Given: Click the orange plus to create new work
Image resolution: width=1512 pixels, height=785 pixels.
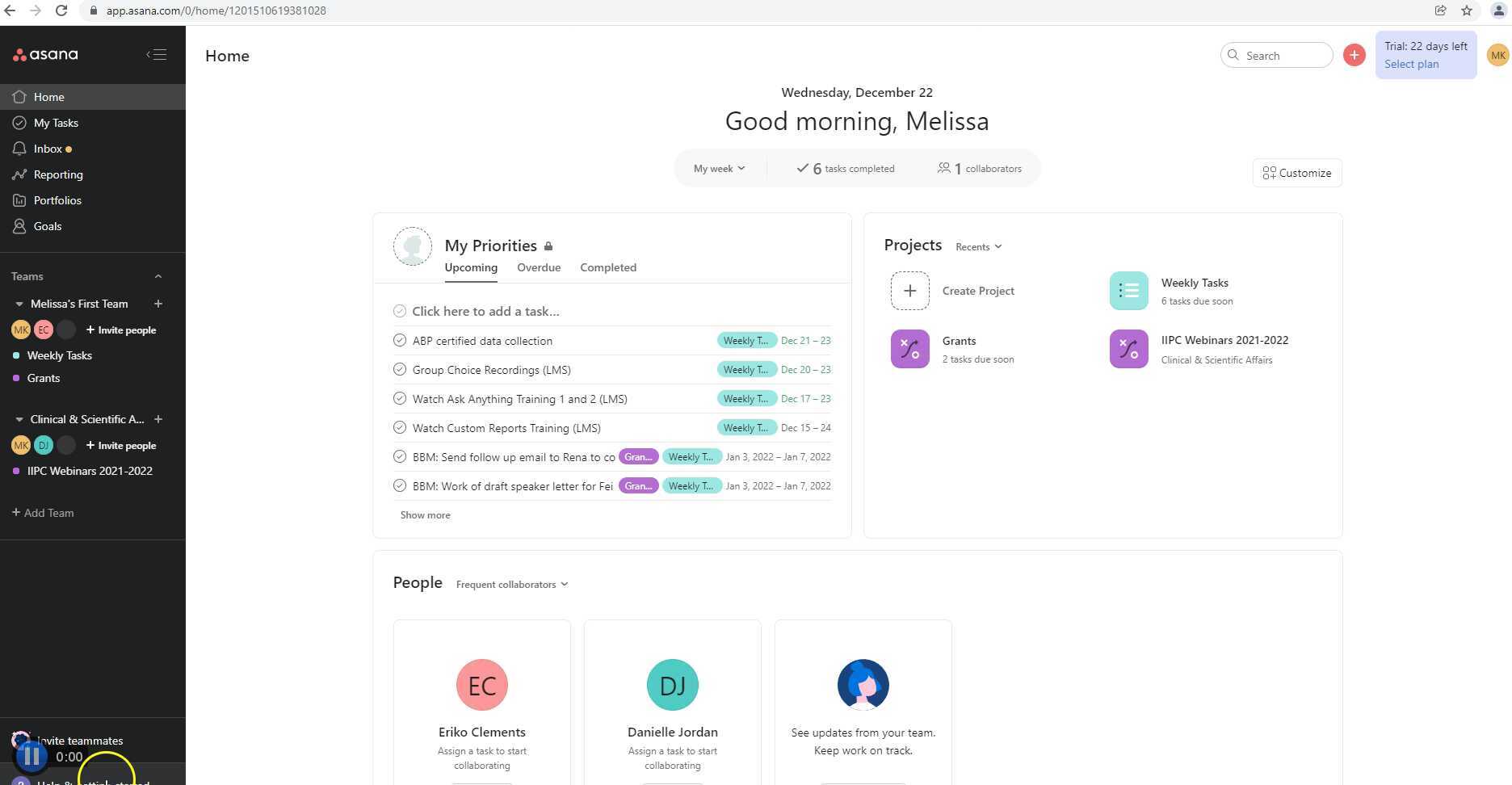Looking at the screenshot, I should click(1354, 55).
